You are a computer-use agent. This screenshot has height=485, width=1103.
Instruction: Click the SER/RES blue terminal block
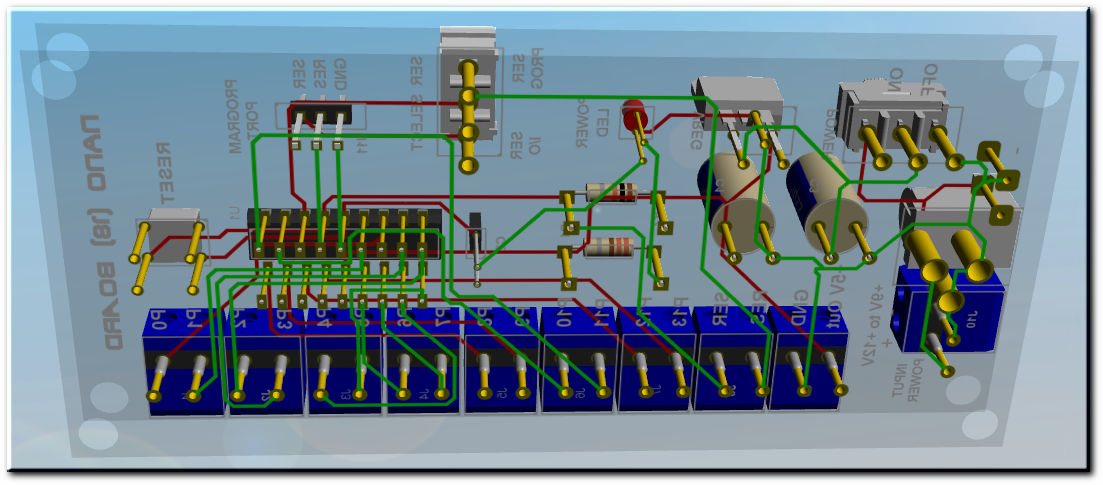(x=731, y=359)
